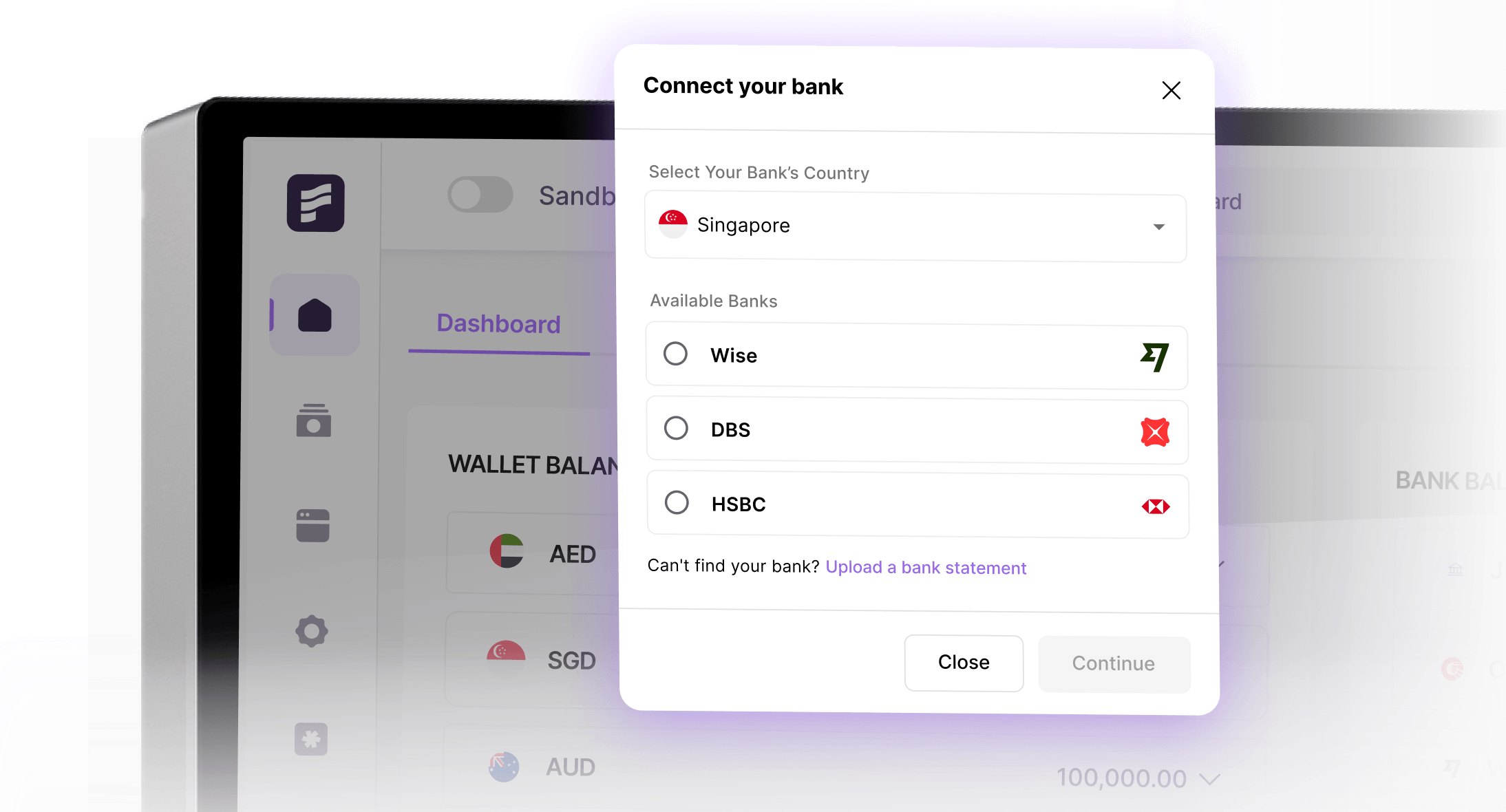This screenshot has height=812, width=1506.
Task: Expand the 100,000.00 AUD balance chevron
Action: click(x=1209, y=779)
